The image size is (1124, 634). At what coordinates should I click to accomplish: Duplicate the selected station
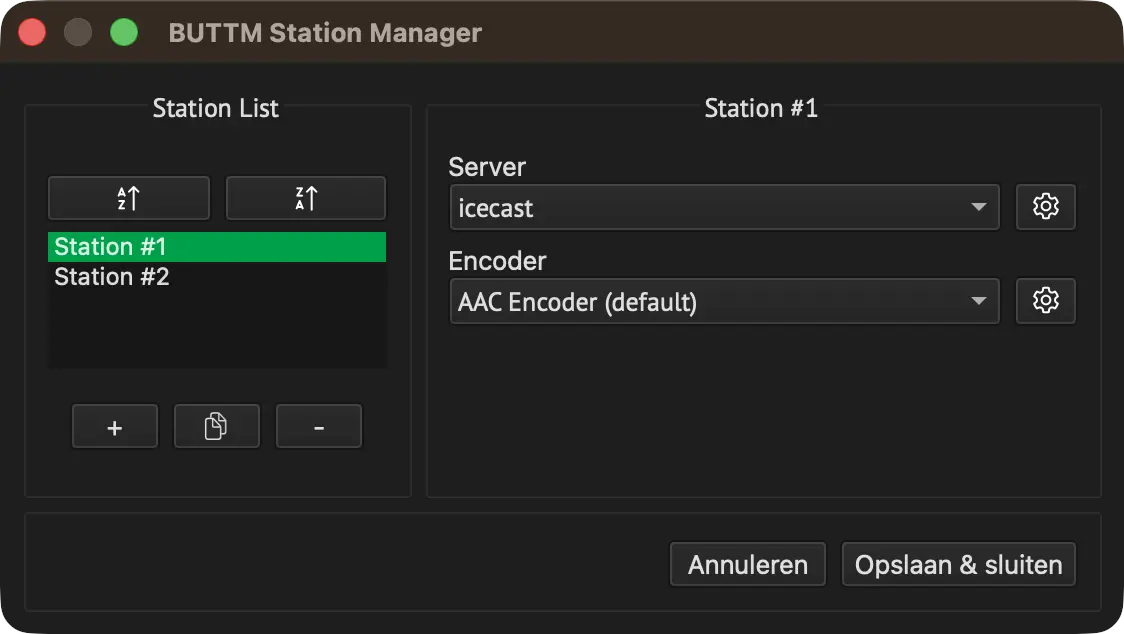point(216,427)
